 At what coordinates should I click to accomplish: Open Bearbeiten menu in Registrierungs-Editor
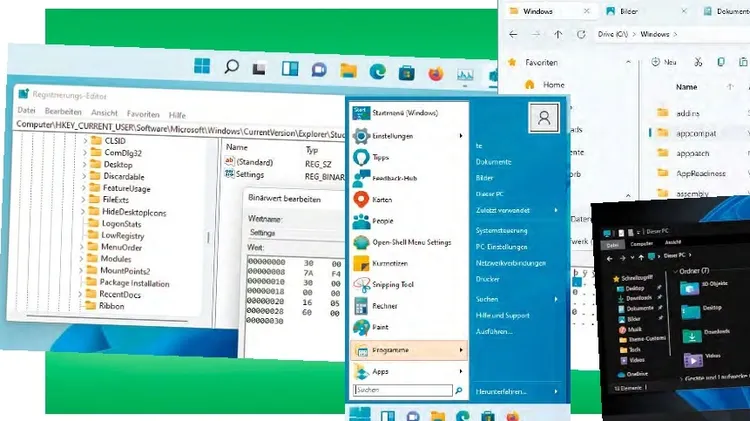63,111
